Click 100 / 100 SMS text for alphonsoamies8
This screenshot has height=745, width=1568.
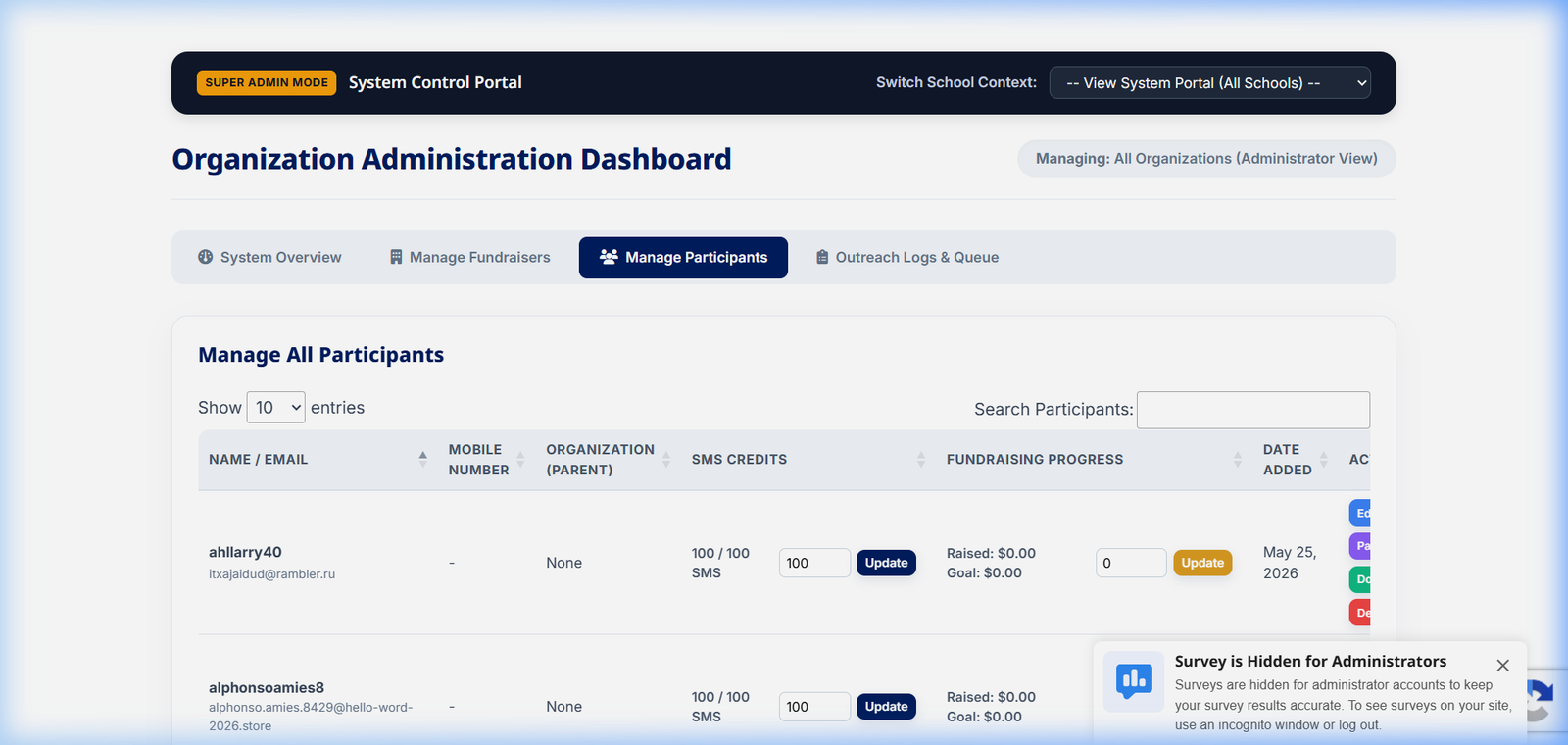coord(720,707)
